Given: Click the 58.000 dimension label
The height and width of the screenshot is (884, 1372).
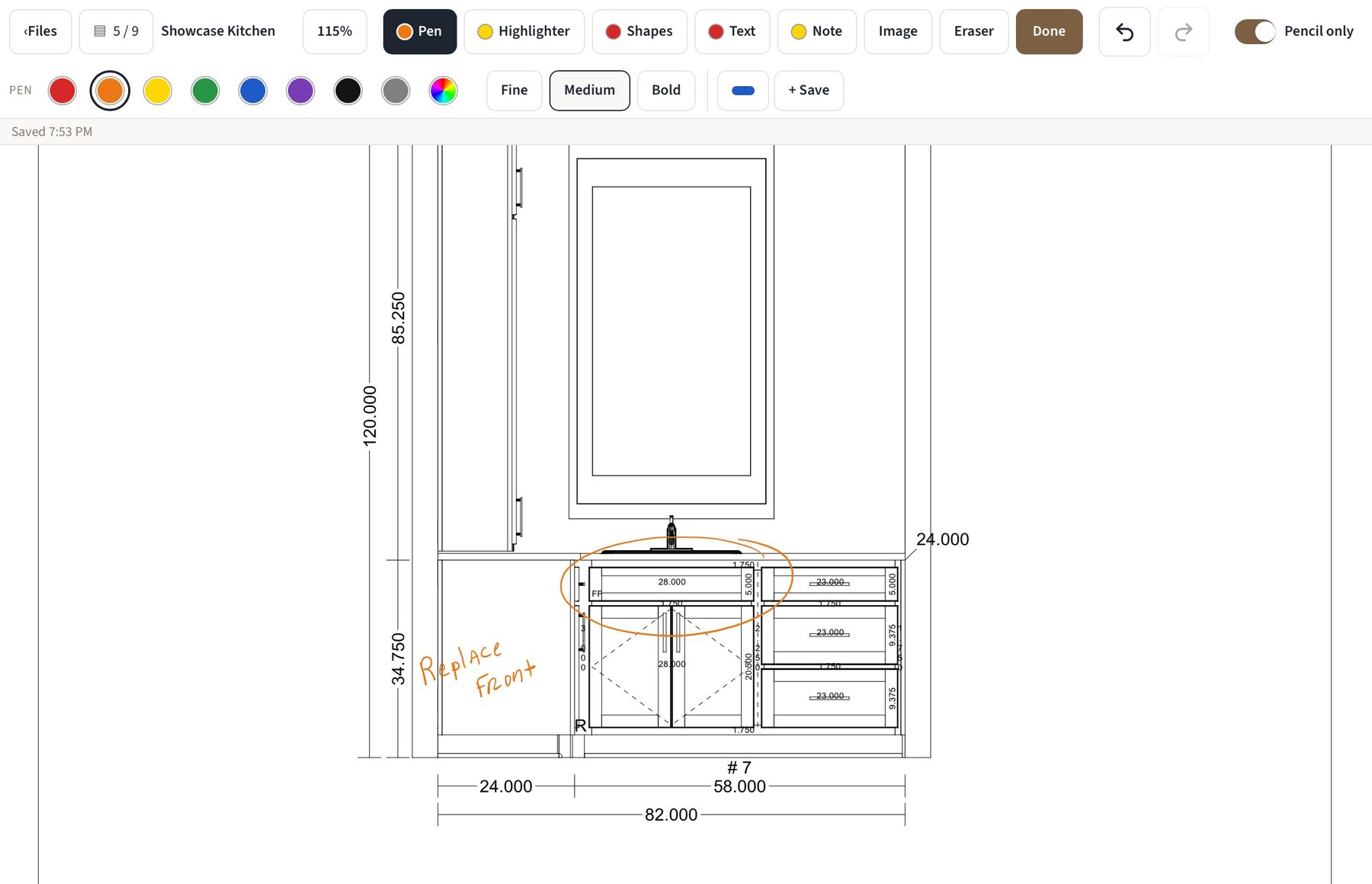Looking at the screenshot, I should [739, 786].
